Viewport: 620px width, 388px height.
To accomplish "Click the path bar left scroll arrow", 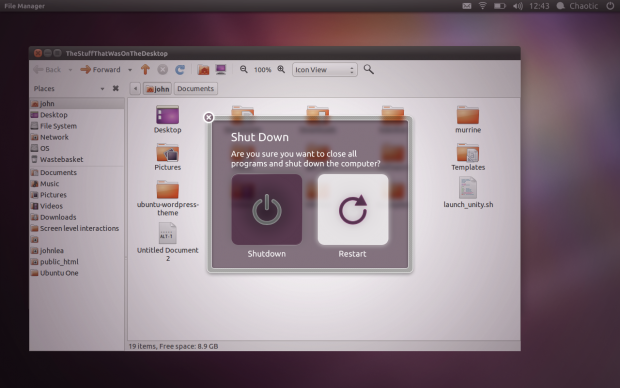I will (x=135, y=89).
